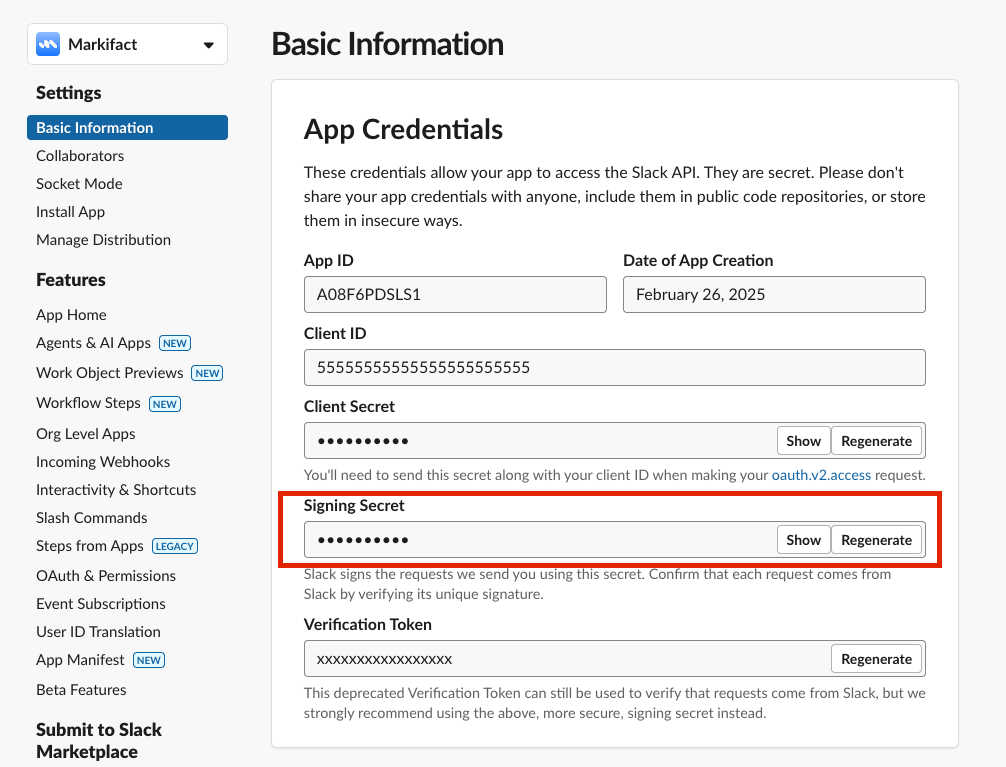
Task: Open Interactivity & Shortcuts page
Action: (115, 490)
